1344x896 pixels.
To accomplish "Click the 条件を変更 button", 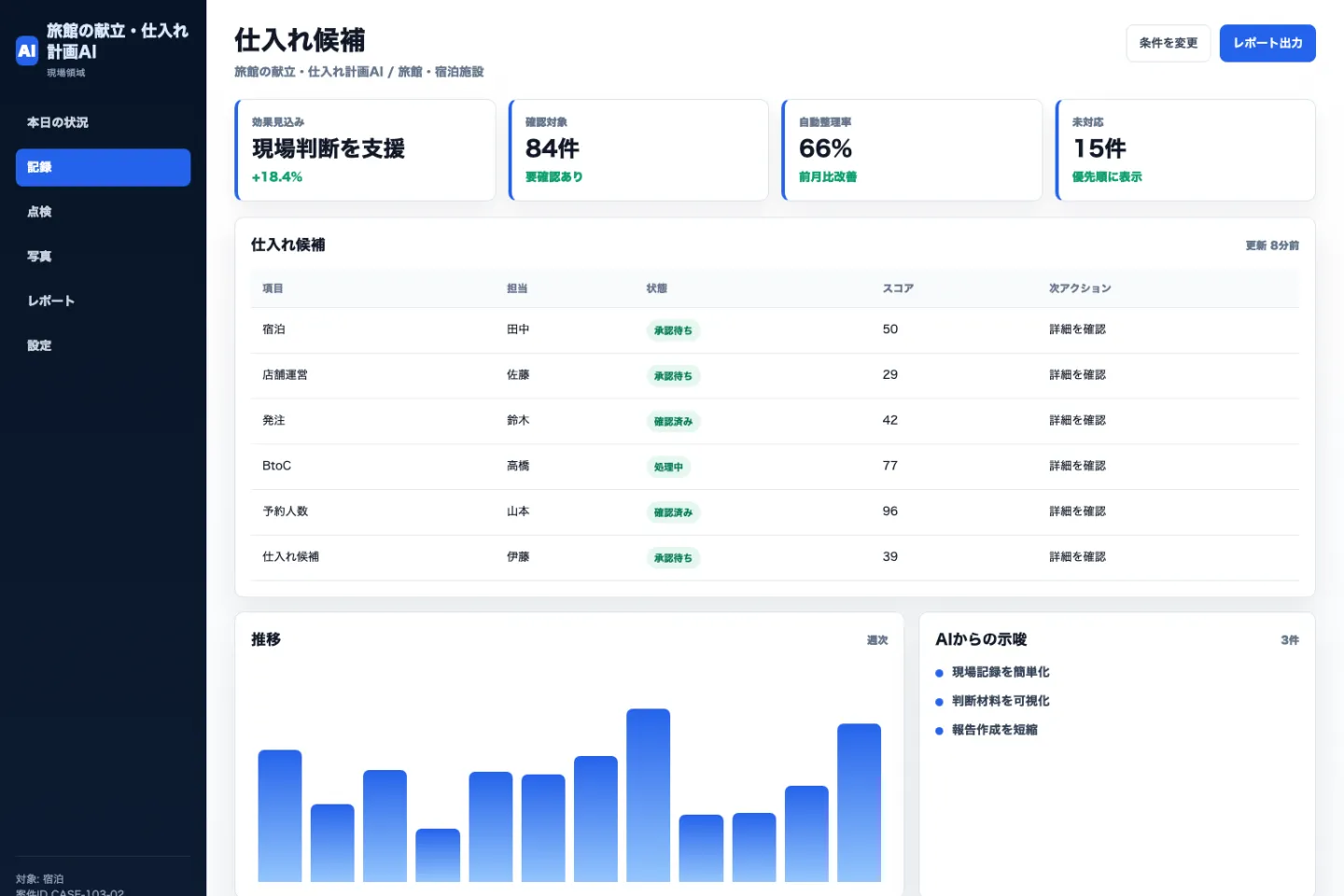I will click(x=1168, y=43).
